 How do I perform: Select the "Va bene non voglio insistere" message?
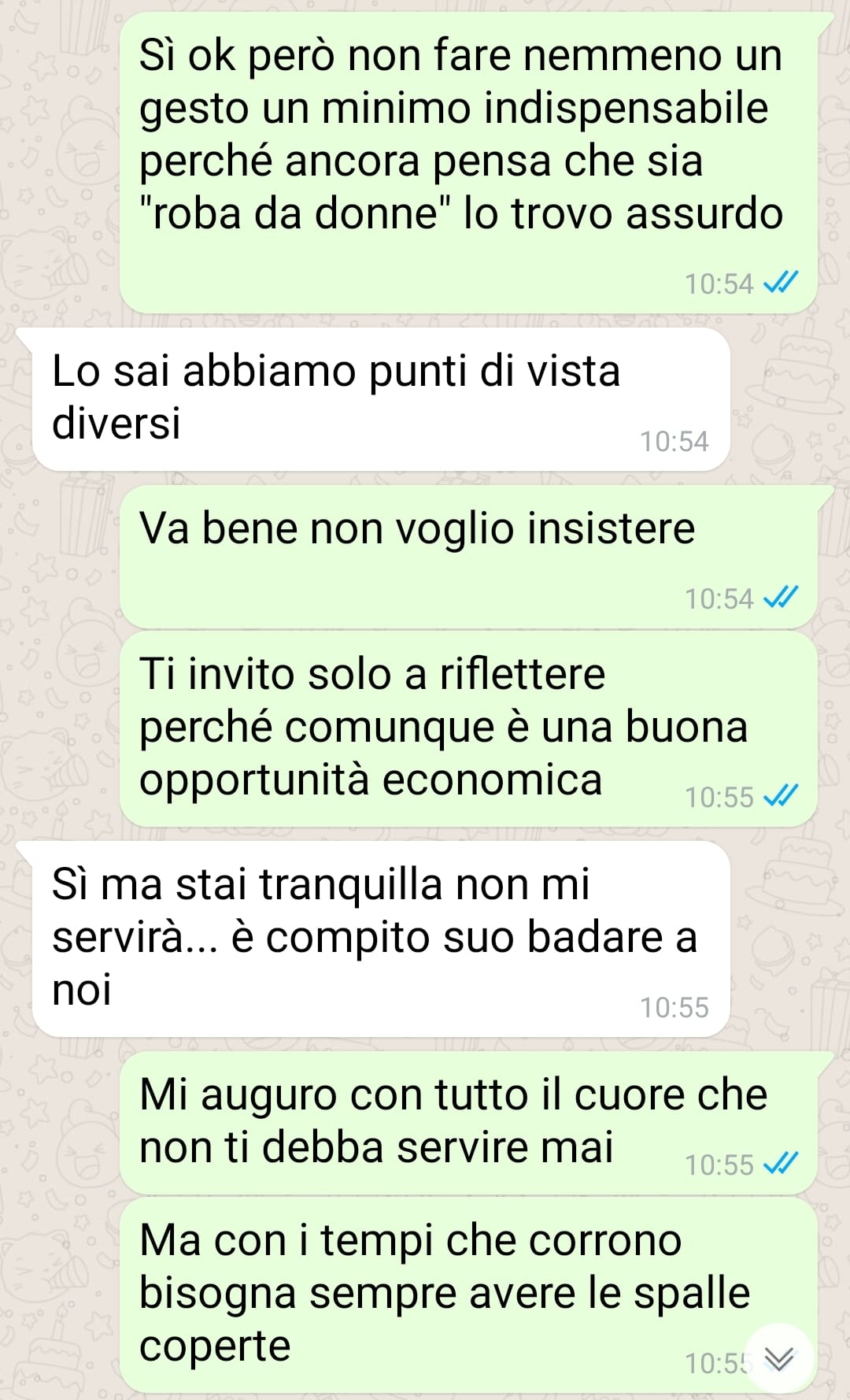[468, 557]
